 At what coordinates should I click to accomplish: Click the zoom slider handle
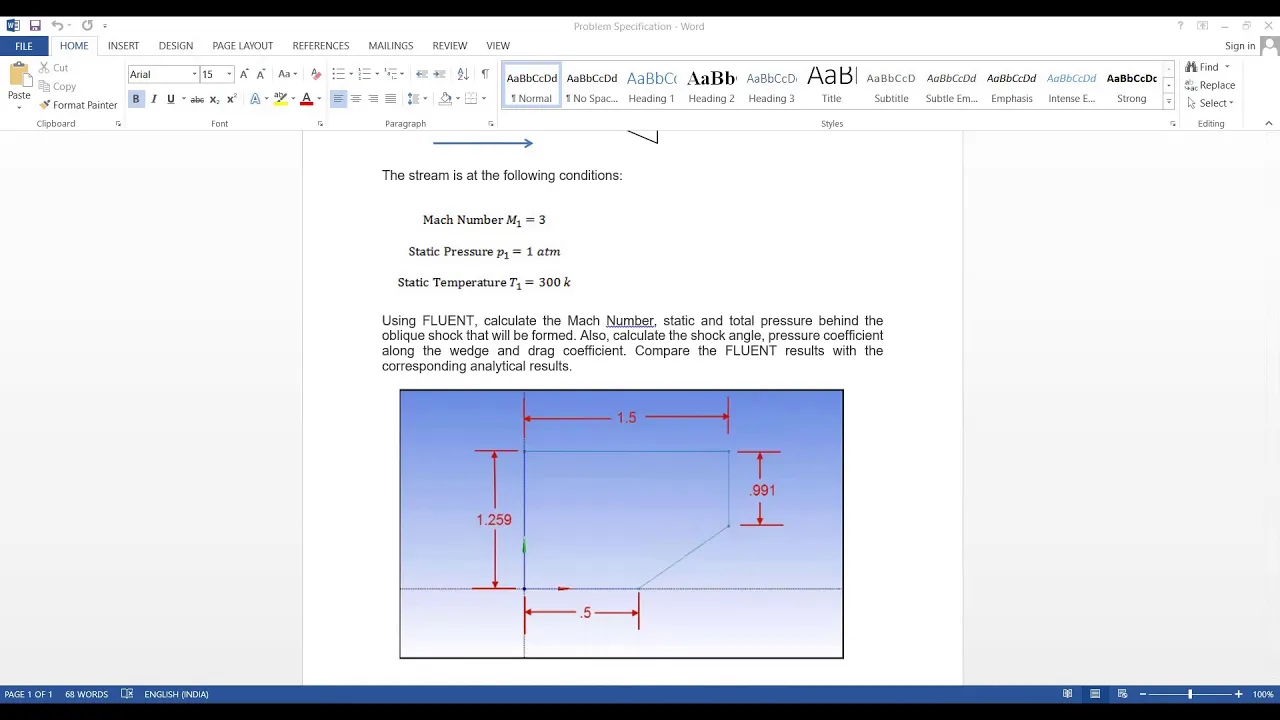click(x=1190, y=694)
